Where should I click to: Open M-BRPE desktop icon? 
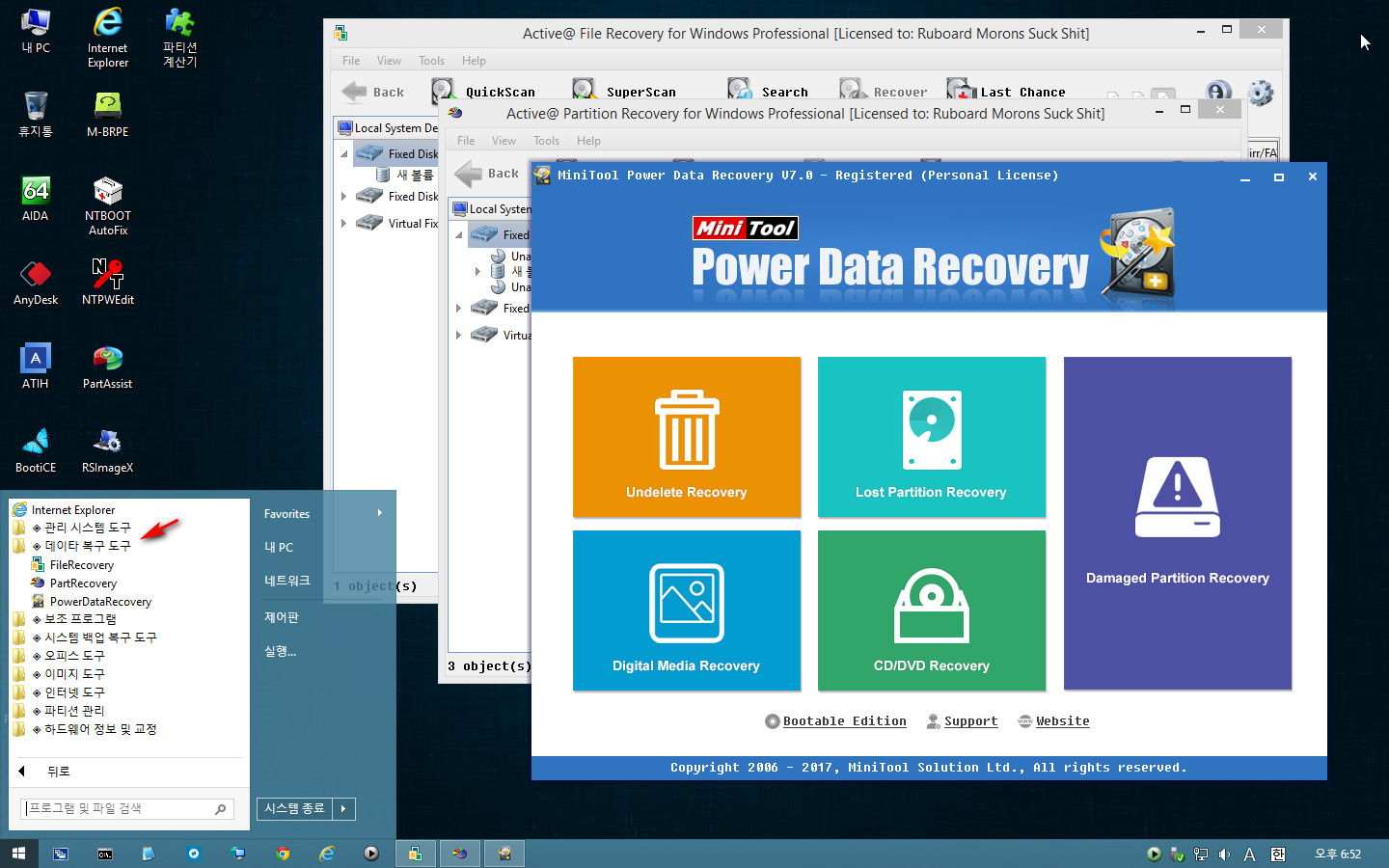108,114
